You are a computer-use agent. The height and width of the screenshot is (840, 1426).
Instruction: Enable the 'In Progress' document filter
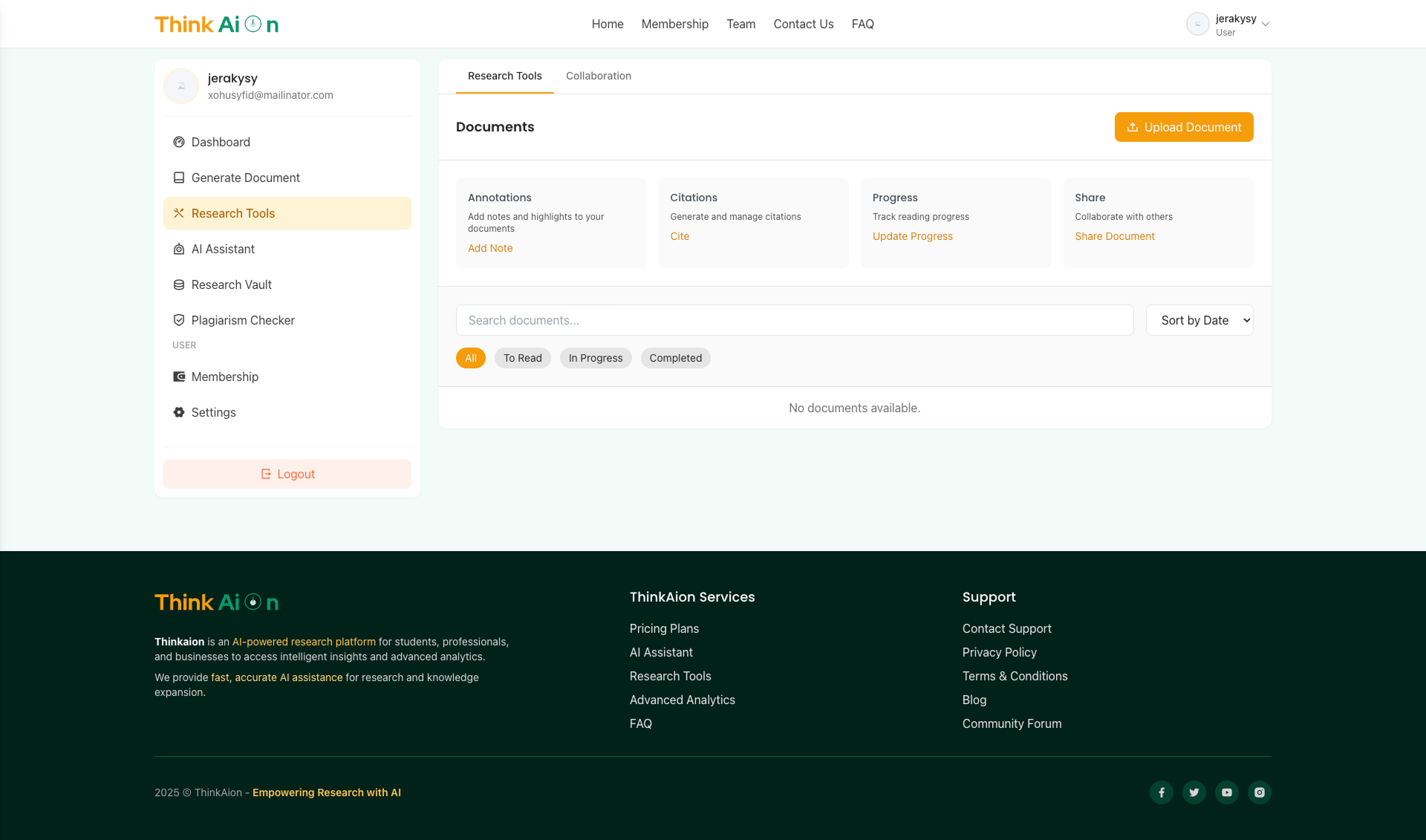(595, 357)
